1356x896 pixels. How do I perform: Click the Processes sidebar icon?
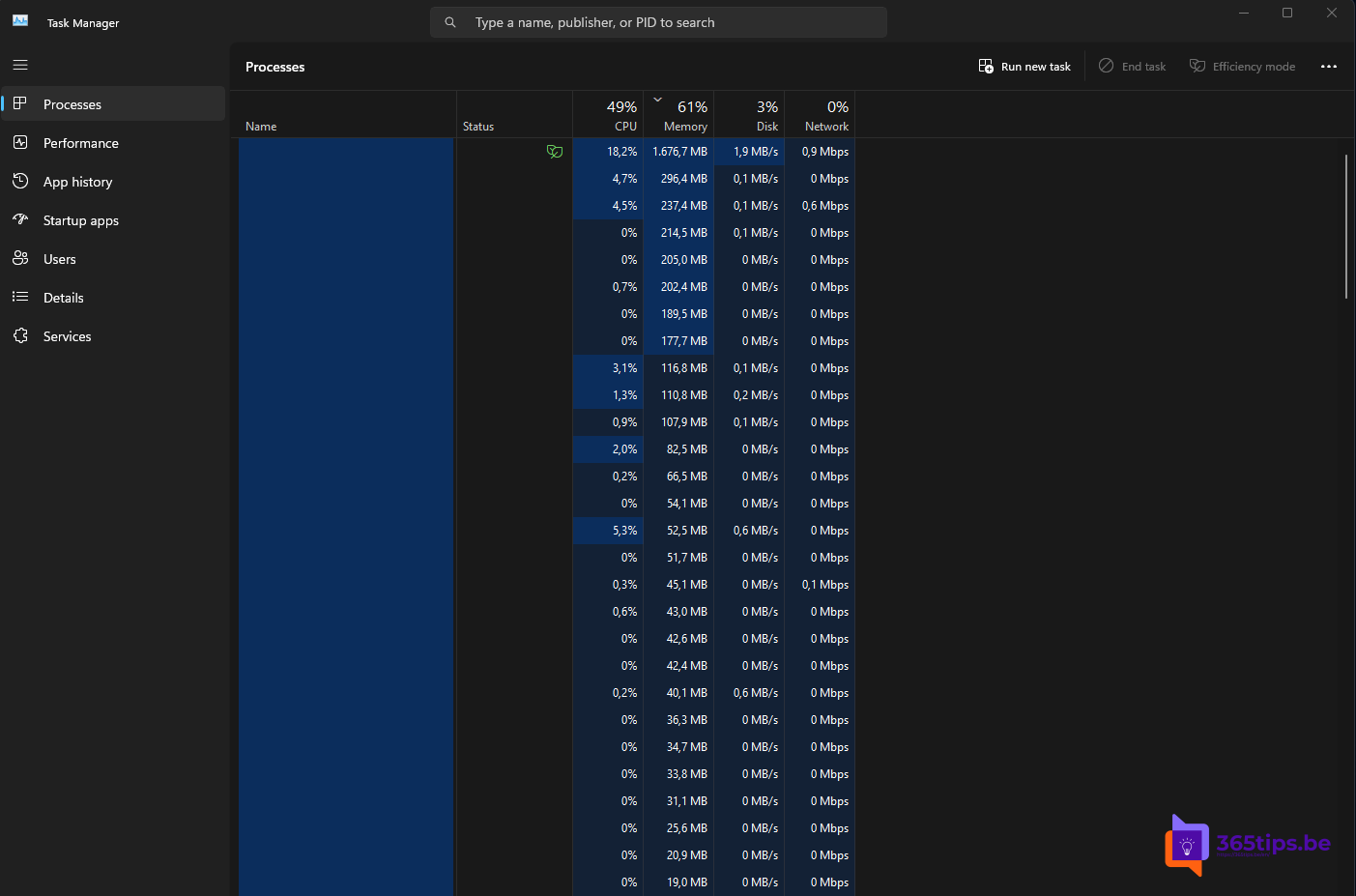(19, 103)
